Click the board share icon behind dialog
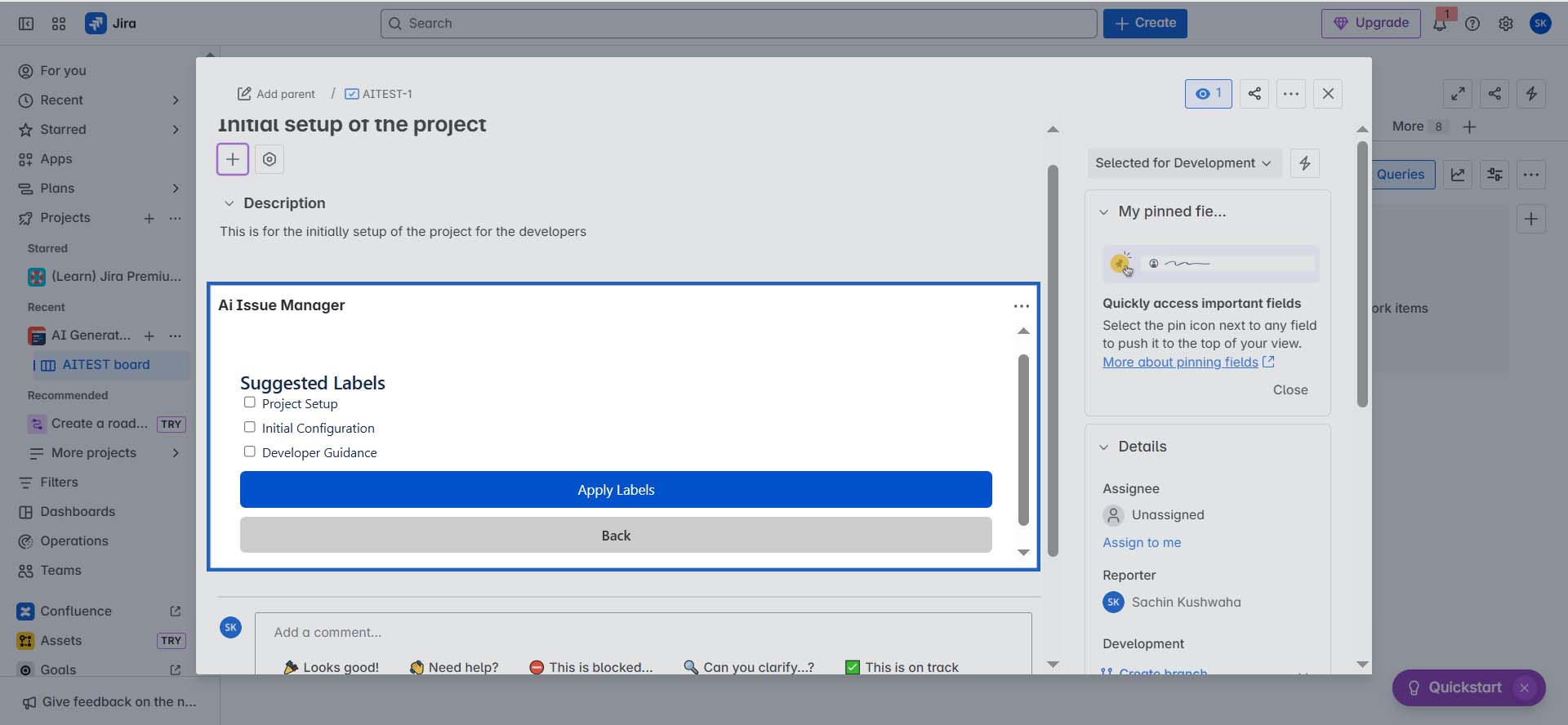This screenshot has width=1568, height=725. (x=1494, y=94)
